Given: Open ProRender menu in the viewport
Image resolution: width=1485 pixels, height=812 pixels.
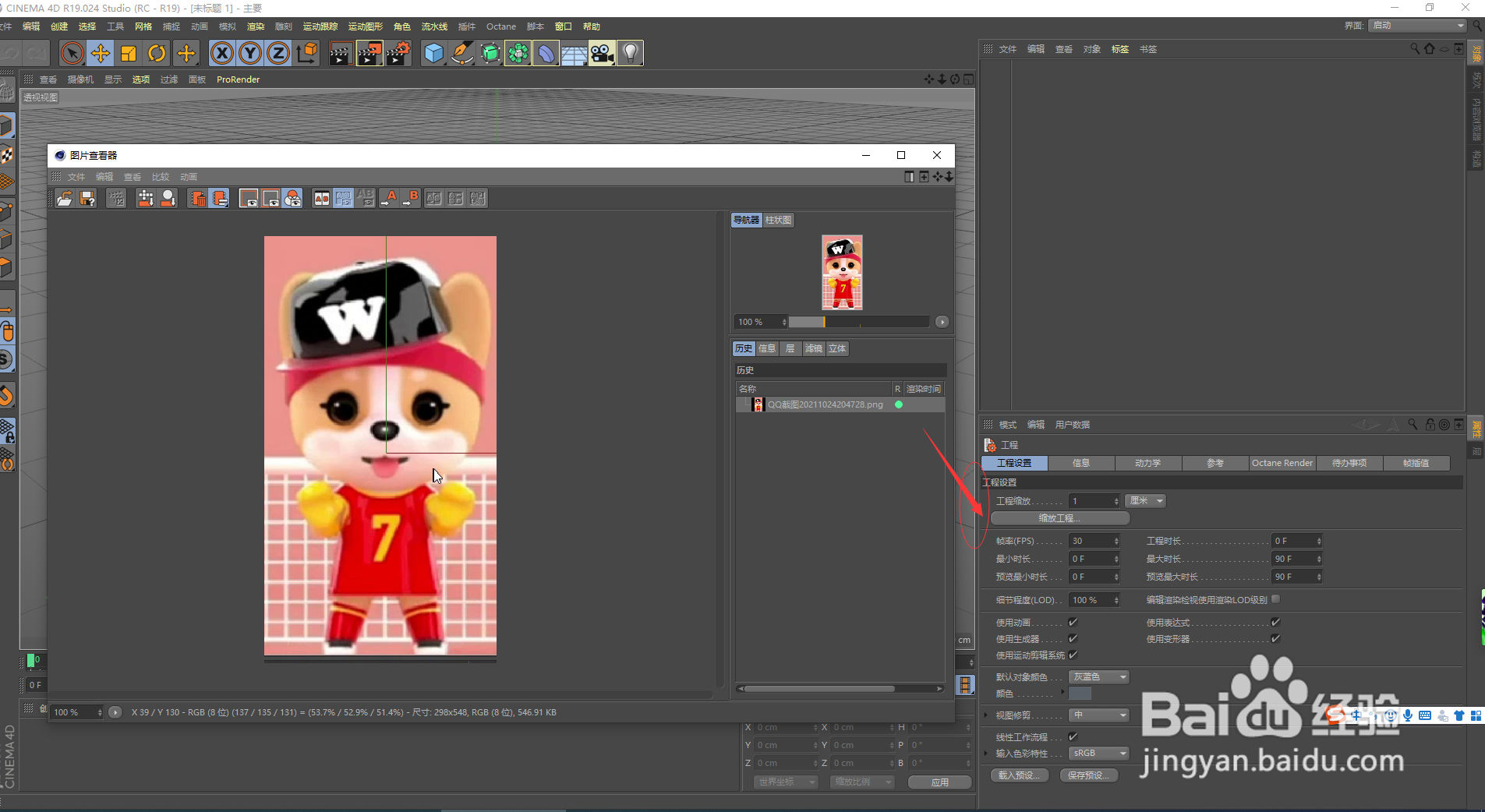Looking at the screenshot, I should coord(239,79).
